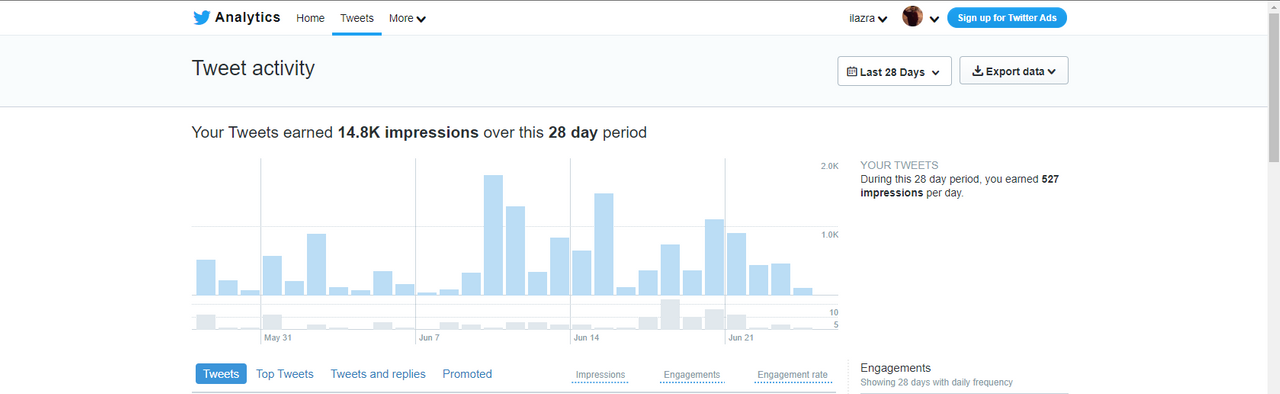The width and height of the screenshot is (1280, 394).
Task: Select the Tweets filter tab
Action: click(221, 374)
